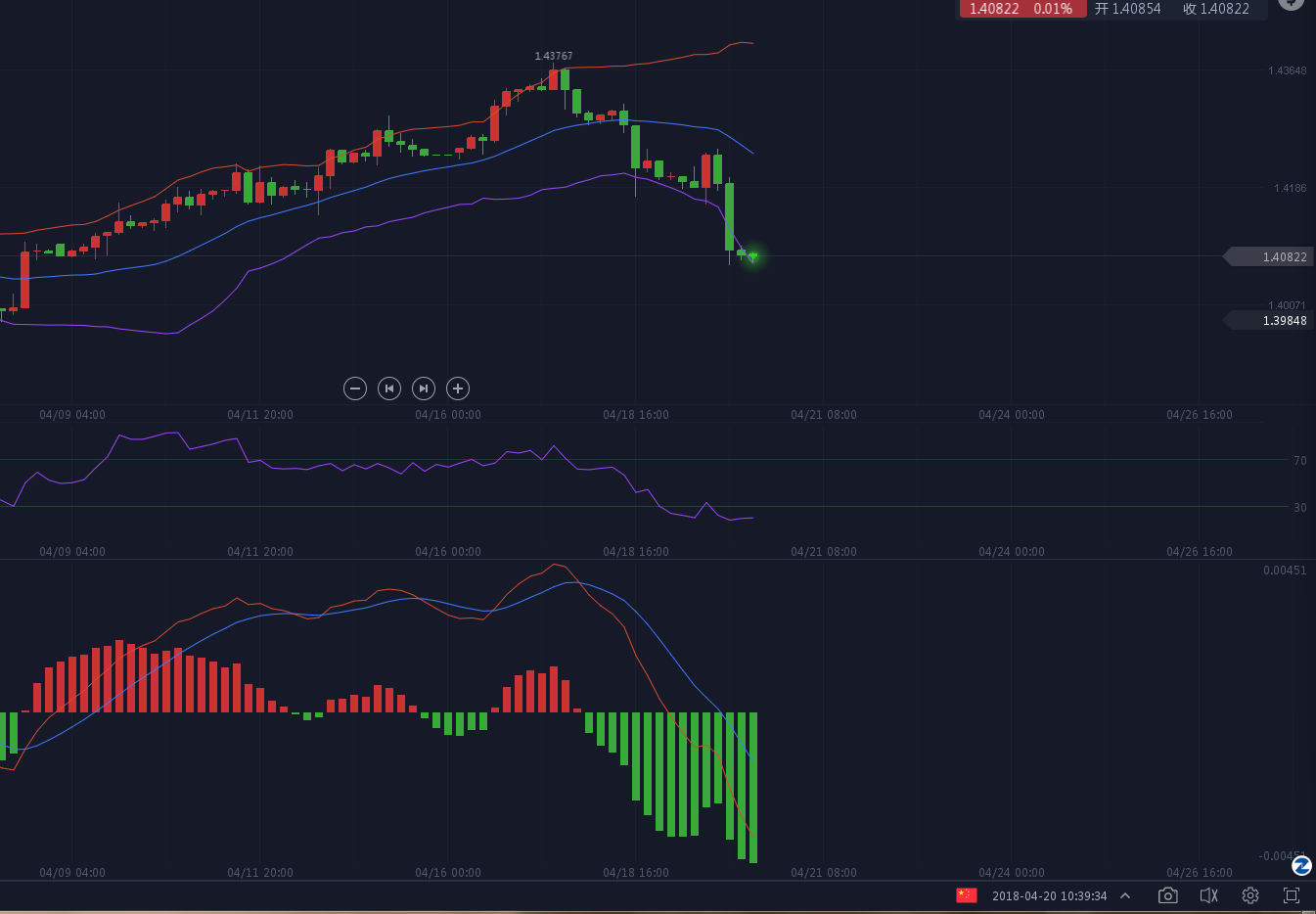Zoom in the chart with plus button

pyautogui.click(x=458, y=388)
